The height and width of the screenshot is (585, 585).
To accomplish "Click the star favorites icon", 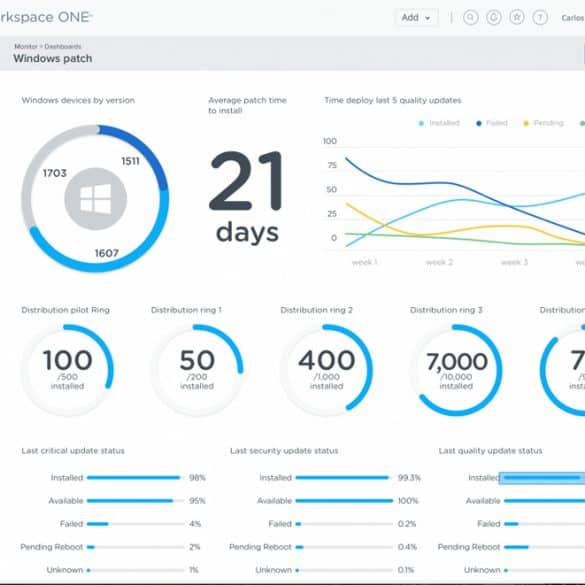I will coord(517,17).
